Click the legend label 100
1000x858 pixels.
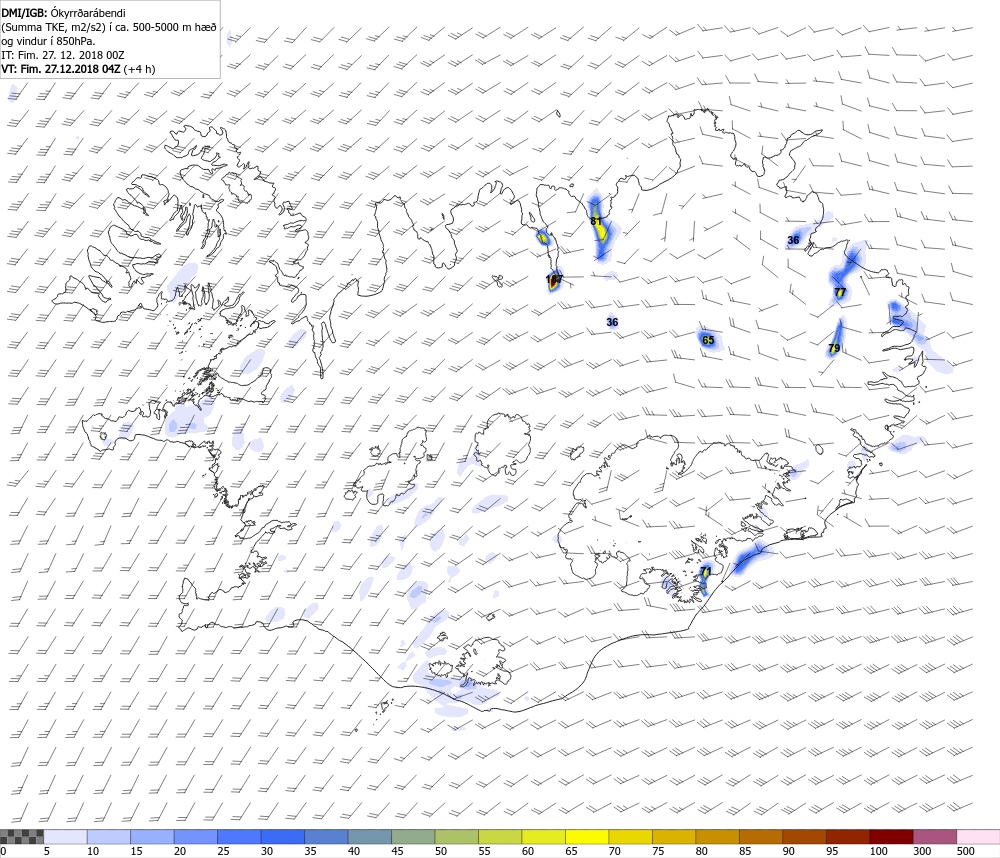click(x=878, y=851)
